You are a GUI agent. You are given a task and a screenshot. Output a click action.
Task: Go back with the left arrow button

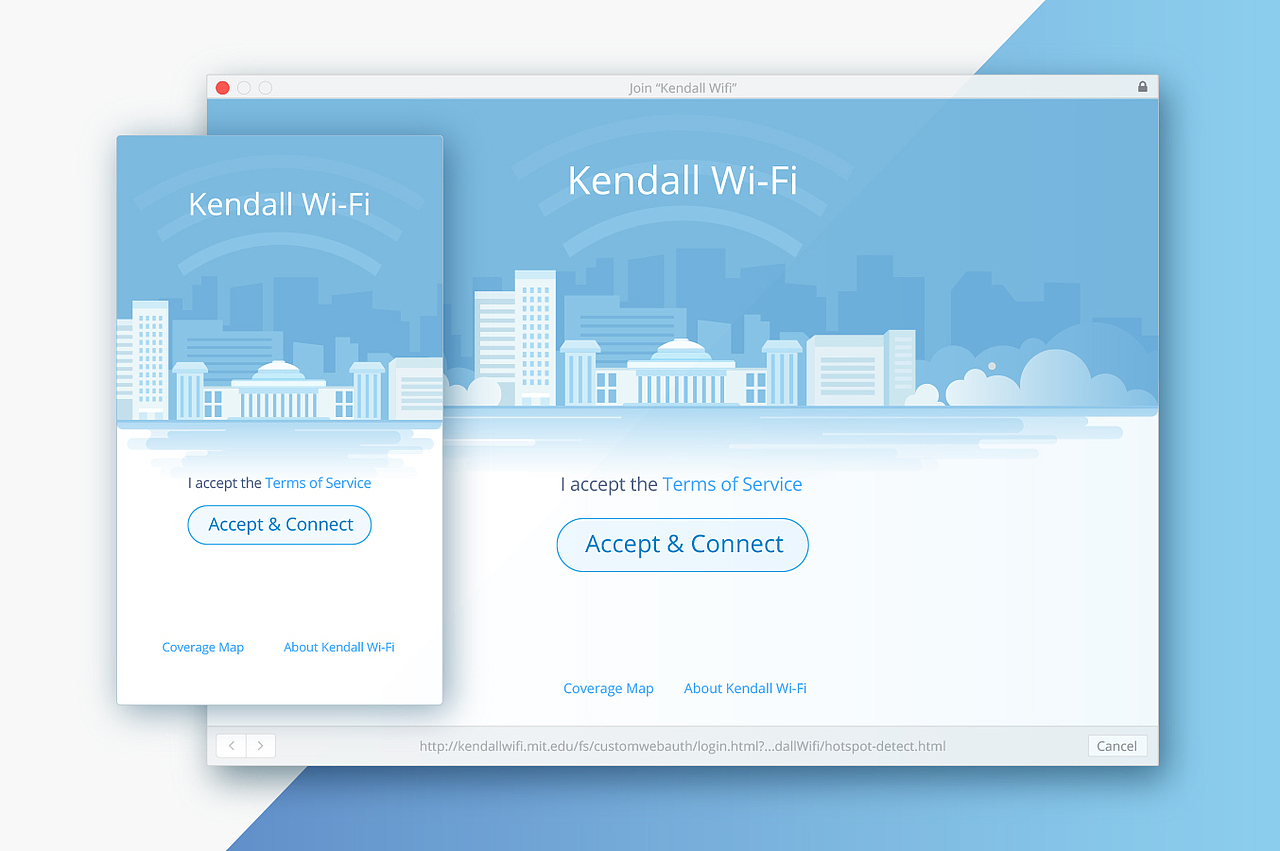231,746
